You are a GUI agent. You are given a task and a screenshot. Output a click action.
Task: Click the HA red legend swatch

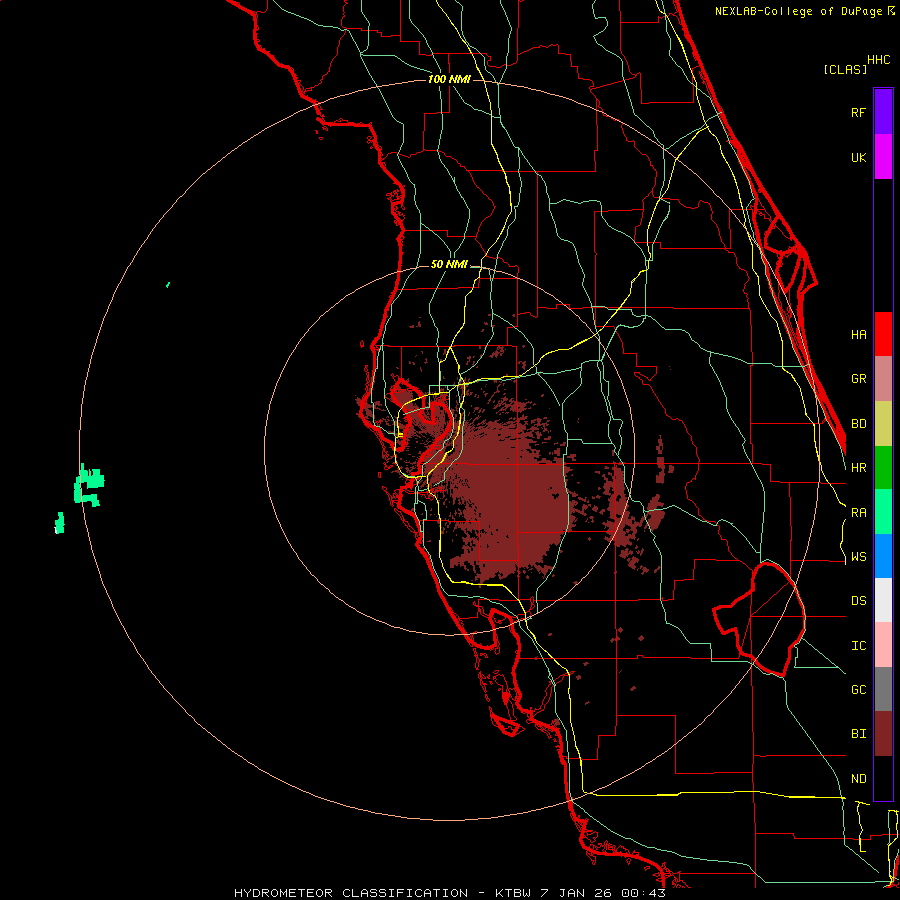click(x=883, y=334)
